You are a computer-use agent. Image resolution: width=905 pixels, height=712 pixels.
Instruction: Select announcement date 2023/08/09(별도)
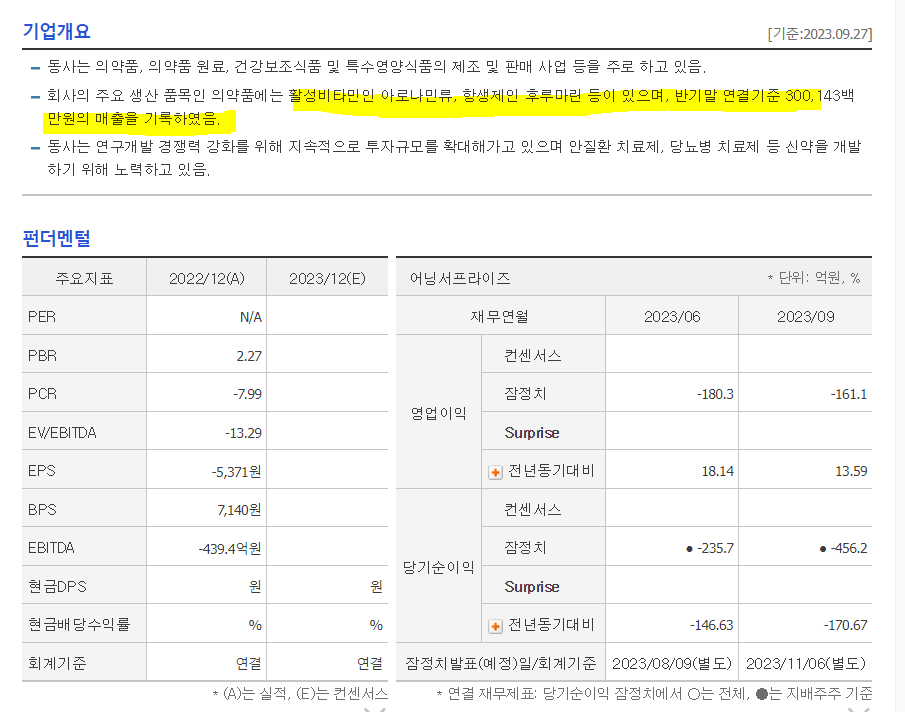pos(672,664)
